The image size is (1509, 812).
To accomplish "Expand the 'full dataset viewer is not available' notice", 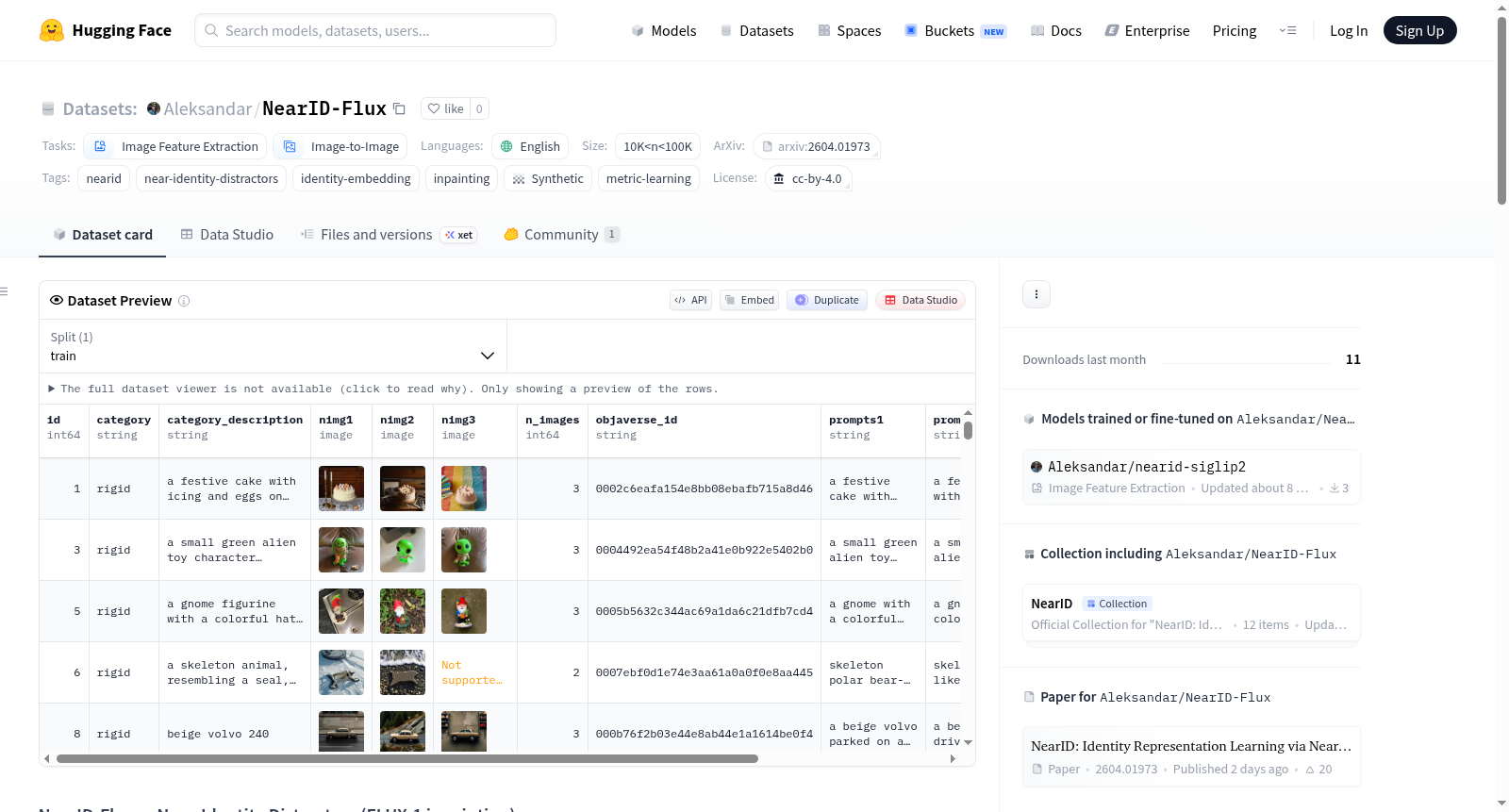I will (x=384, y=389).
